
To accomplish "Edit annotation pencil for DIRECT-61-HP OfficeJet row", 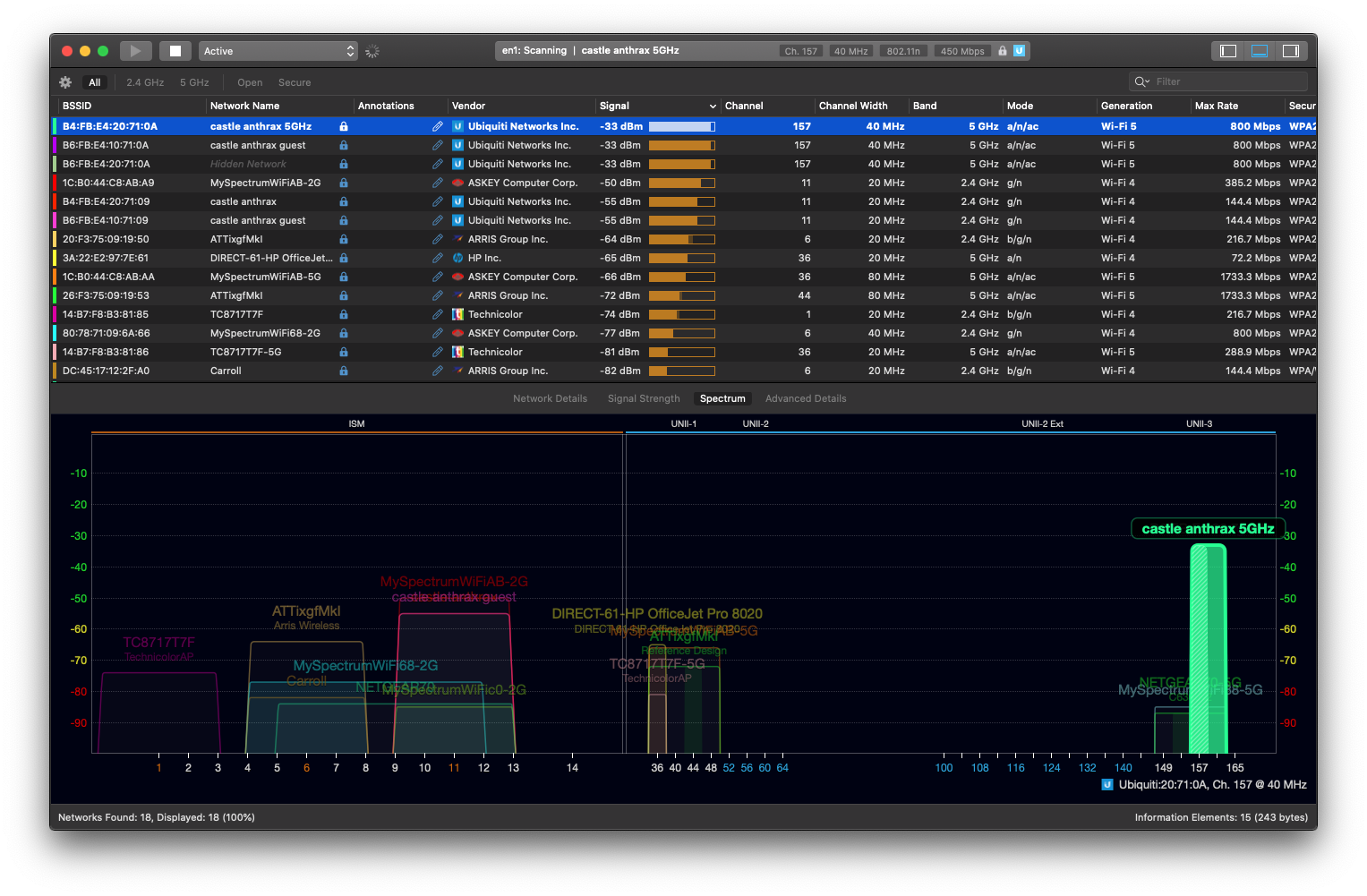I will (437, 258).
